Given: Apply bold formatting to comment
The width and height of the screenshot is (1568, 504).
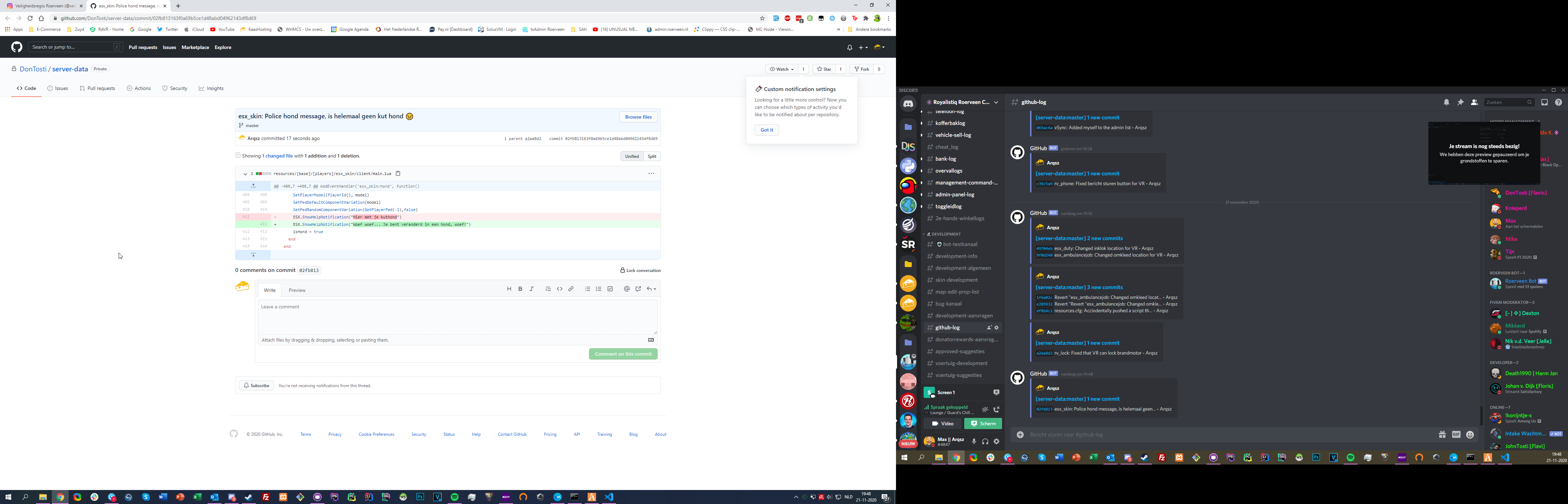Looking at the screenshot, I should pyautogui.click(x=520, y=289).
